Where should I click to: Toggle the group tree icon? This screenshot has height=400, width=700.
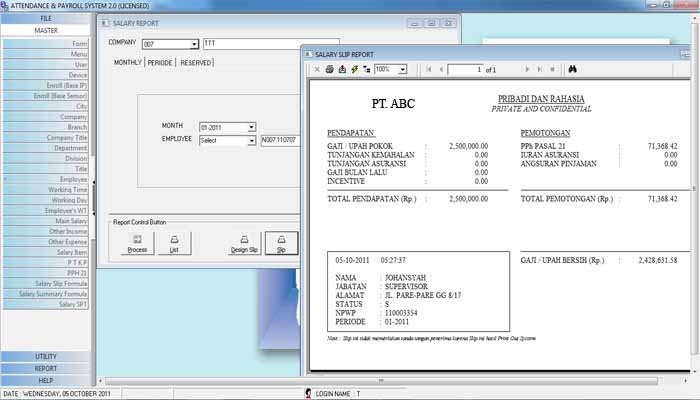pyautogui.click(x=367, y=69)
